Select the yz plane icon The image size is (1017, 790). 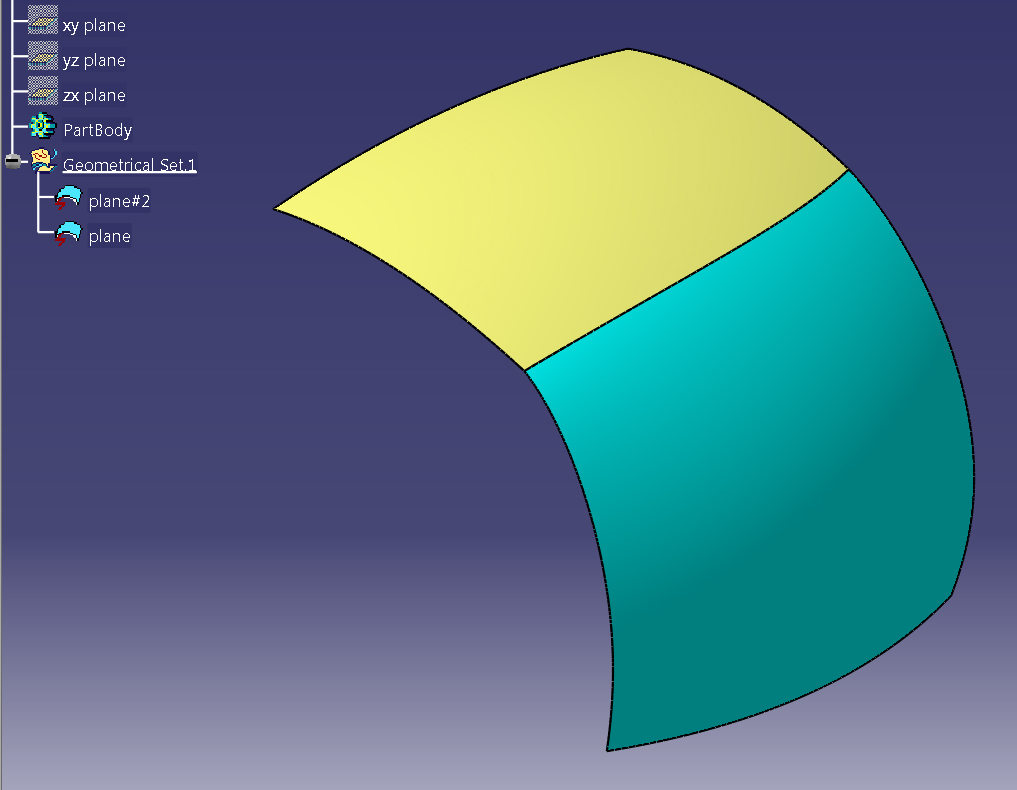(x=42, y=60)
